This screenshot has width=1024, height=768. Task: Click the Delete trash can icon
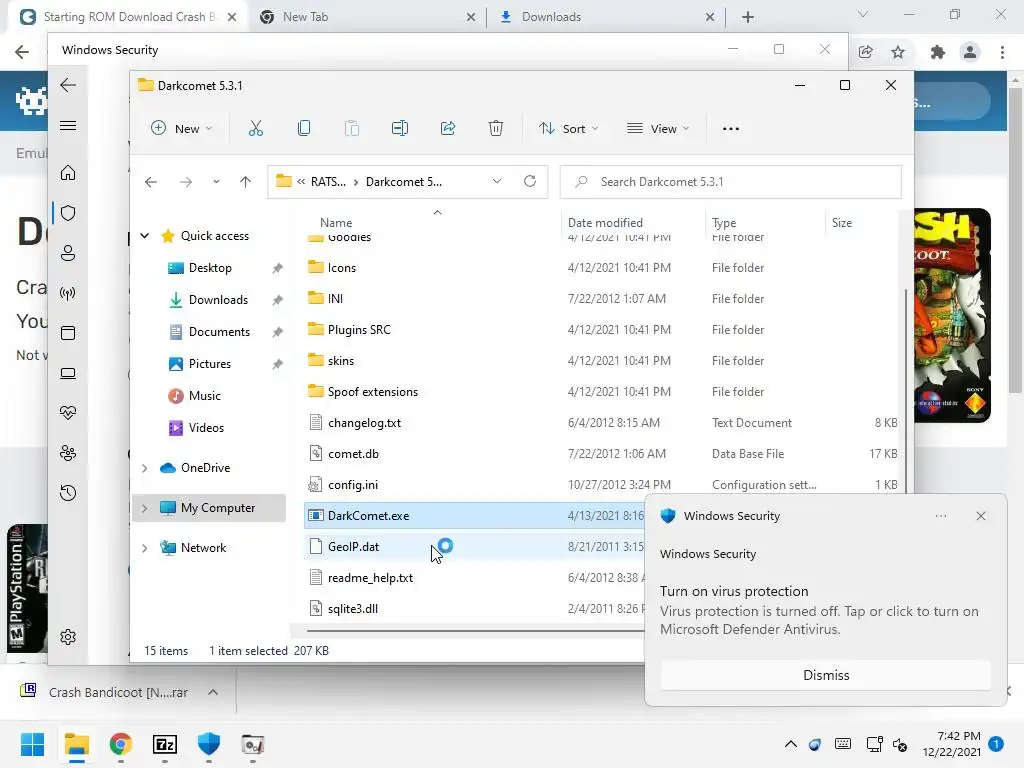496,129
